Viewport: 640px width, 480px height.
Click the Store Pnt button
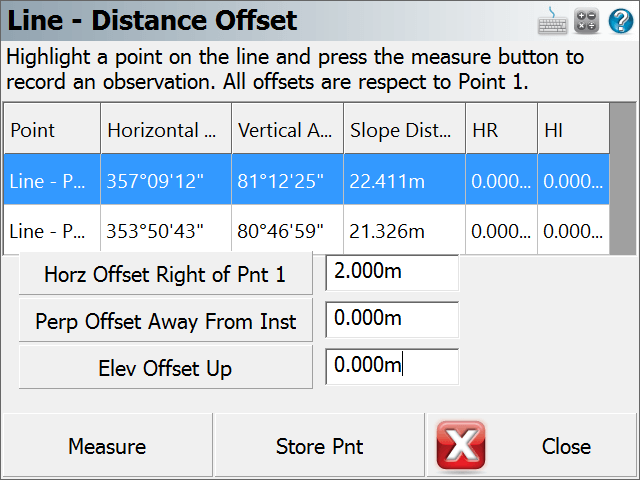tap(320, 446)
